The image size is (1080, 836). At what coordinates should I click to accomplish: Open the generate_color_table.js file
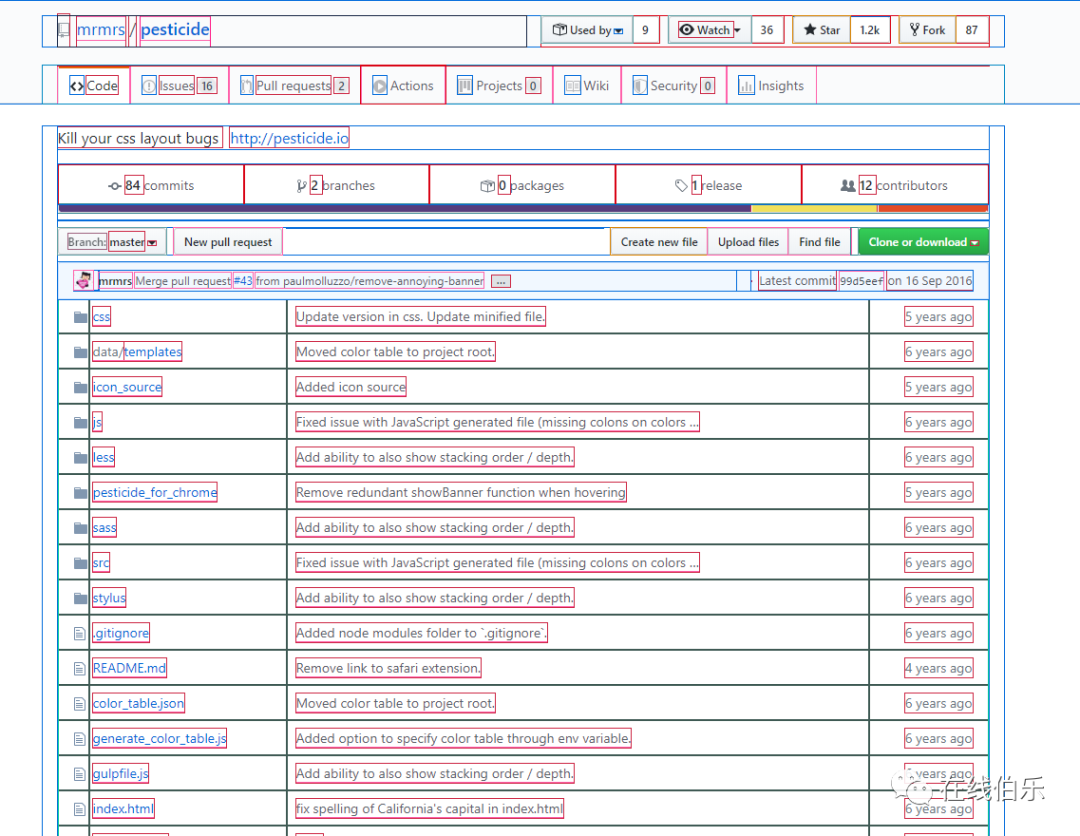pyautogui.click(x=160, y=738)
